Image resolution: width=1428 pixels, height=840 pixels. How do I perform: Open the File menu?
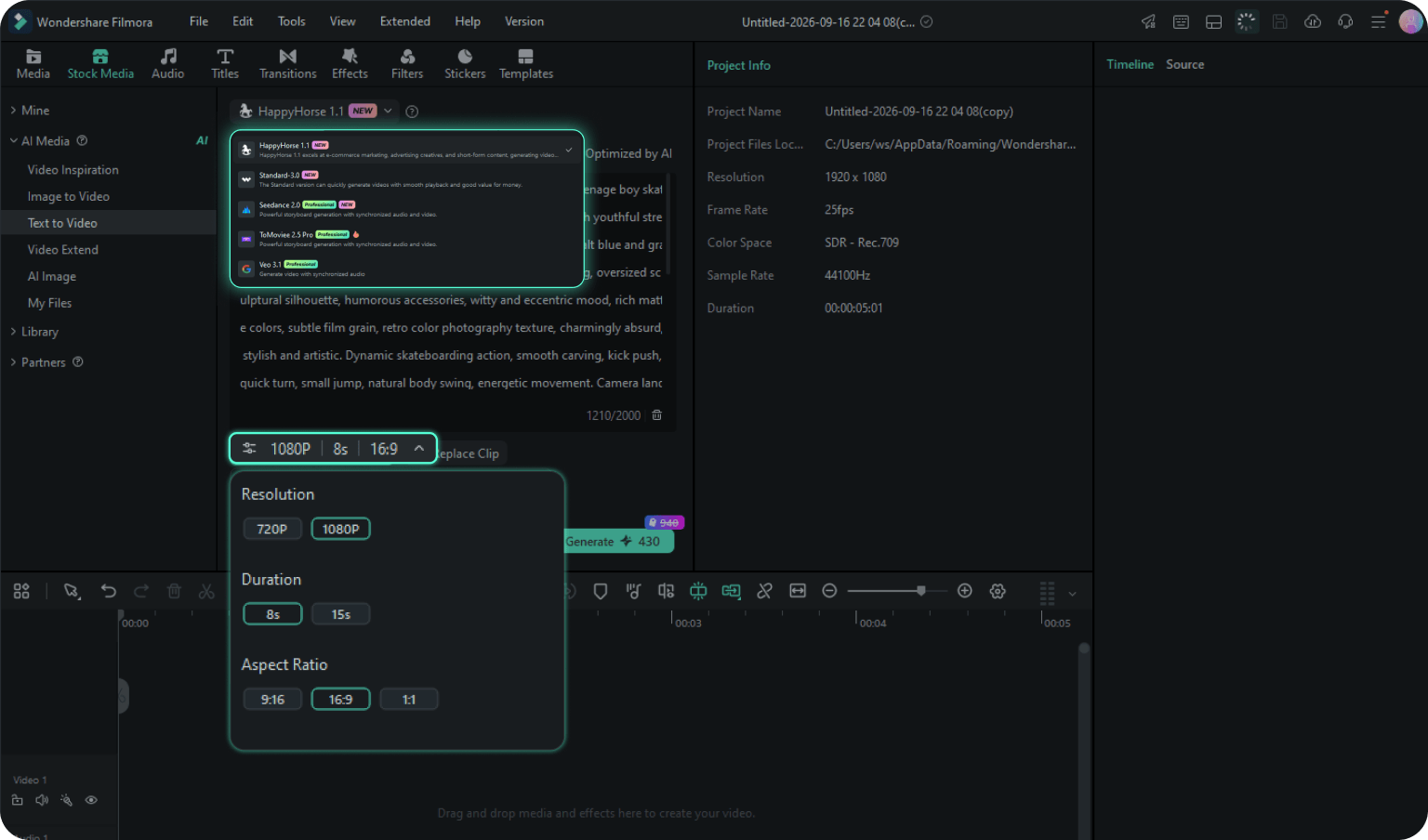[x=199, y=21]
